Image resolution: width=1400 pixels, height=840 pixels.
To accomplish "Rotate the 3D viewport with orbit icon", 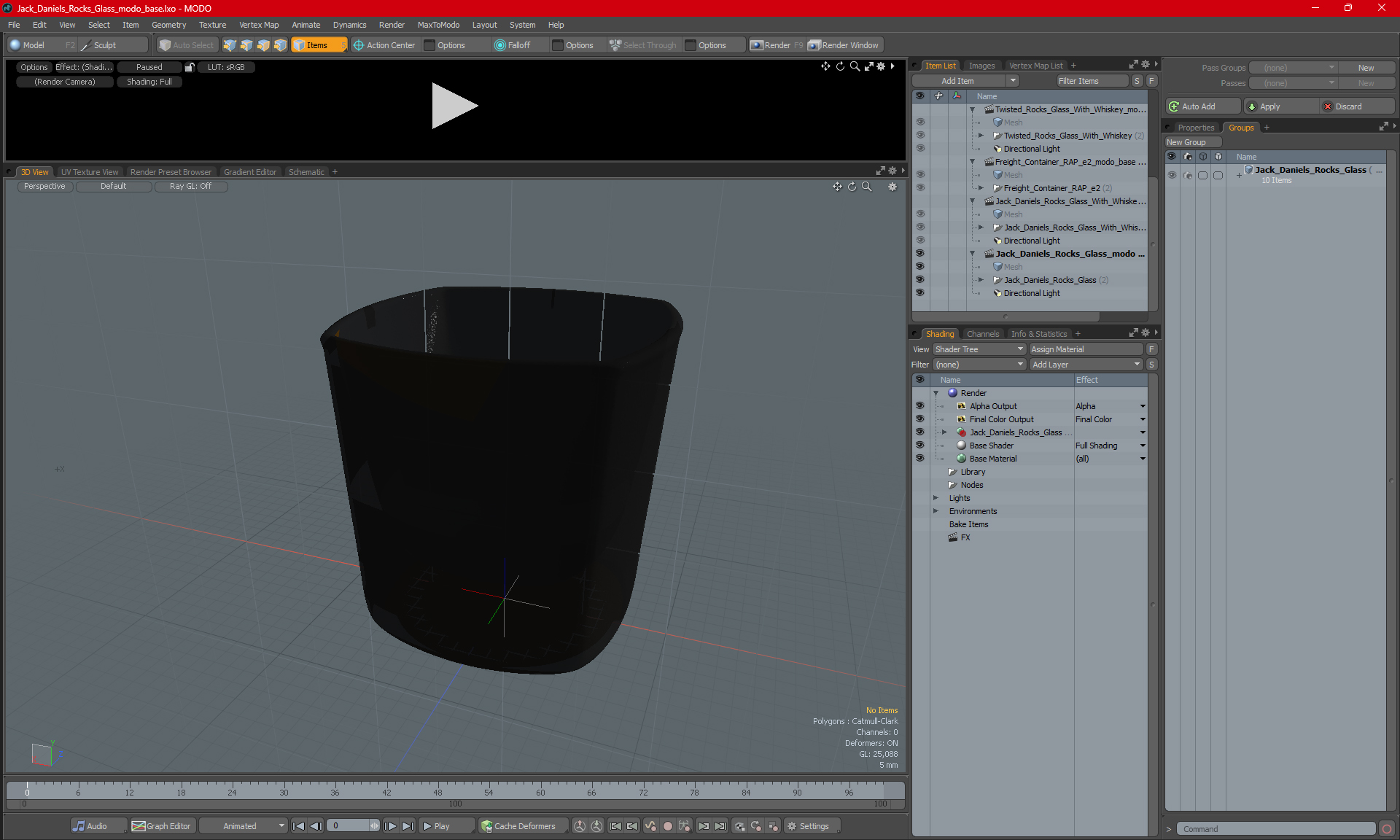I will point(852,187).
